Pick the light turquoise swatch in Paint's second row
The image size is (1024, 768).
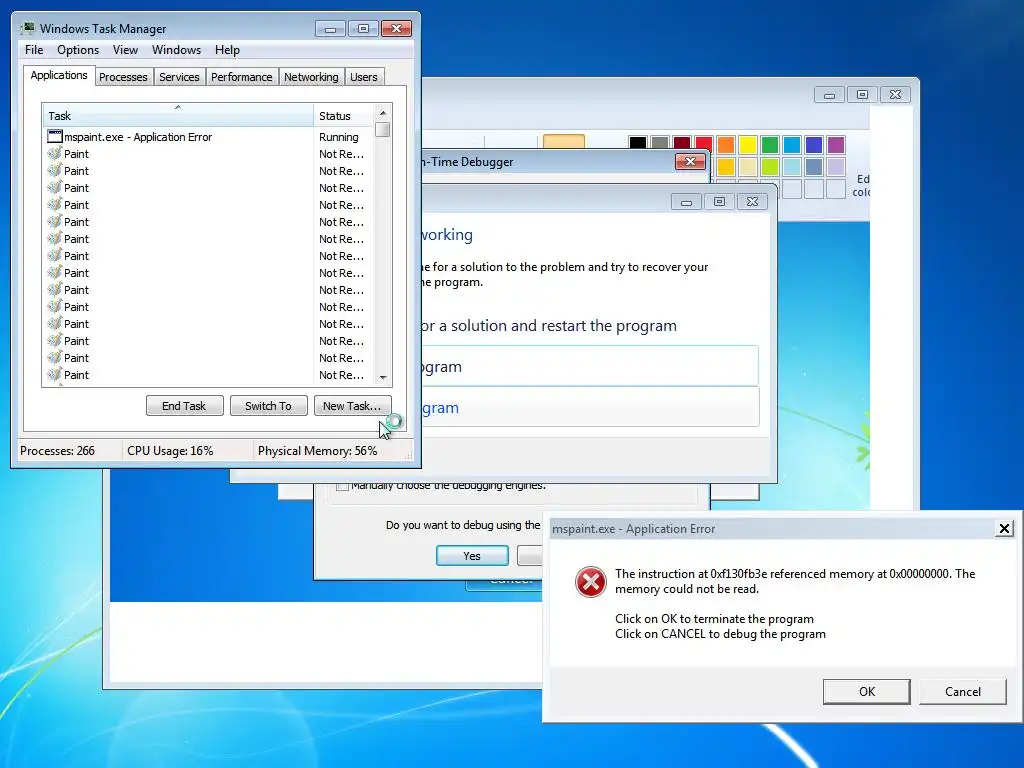(792, 167)
